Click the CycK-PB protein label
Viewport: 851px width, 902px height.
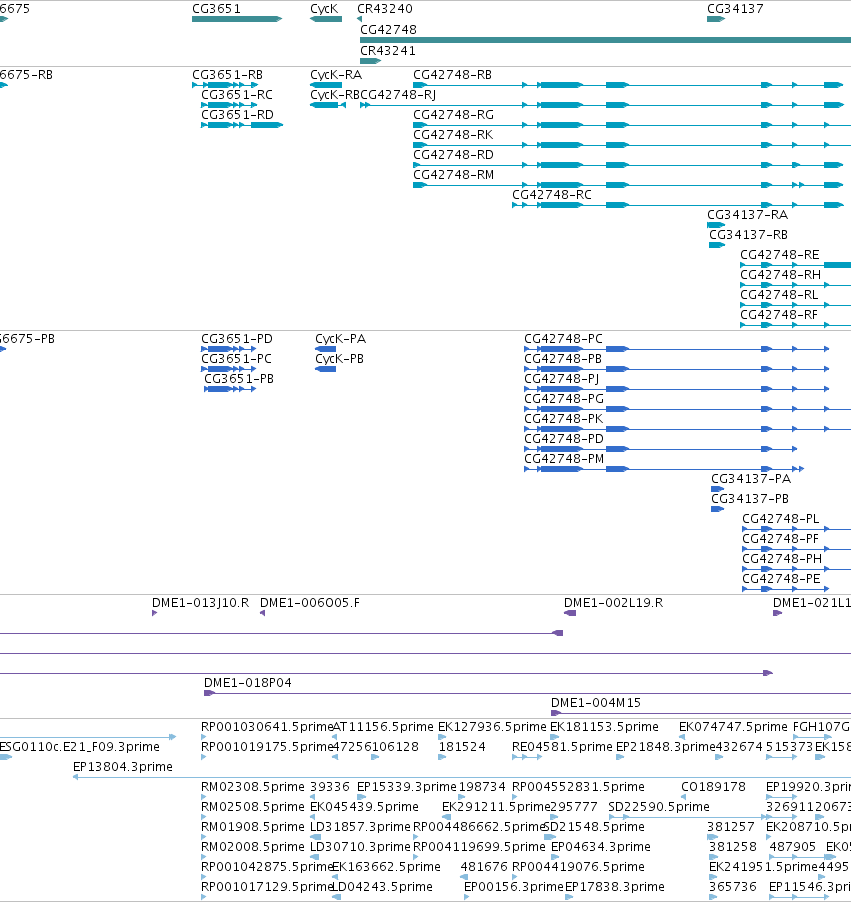(339, 358)
